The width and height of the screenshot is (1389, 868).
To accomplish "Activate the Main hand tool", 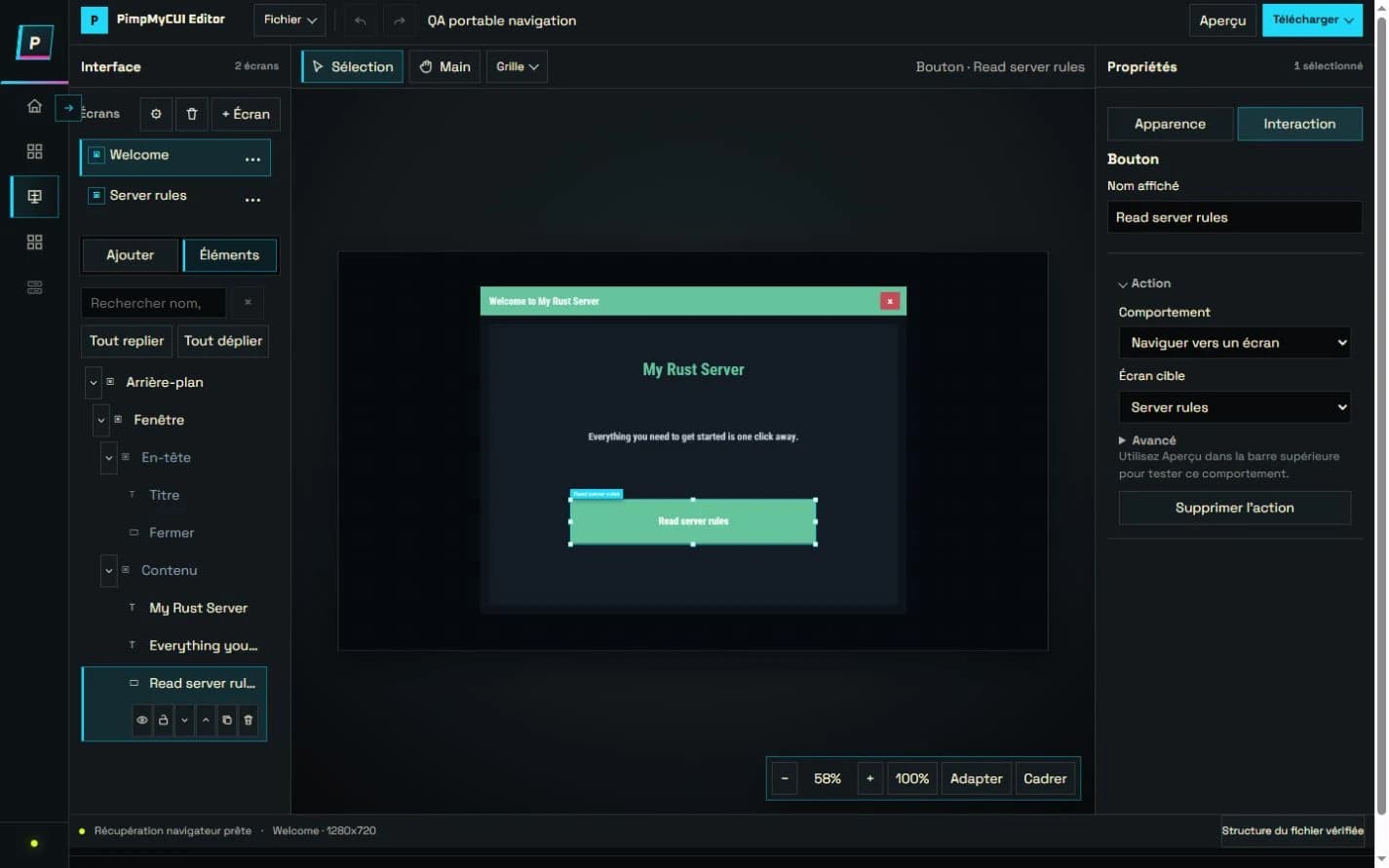I will point(444,66).
